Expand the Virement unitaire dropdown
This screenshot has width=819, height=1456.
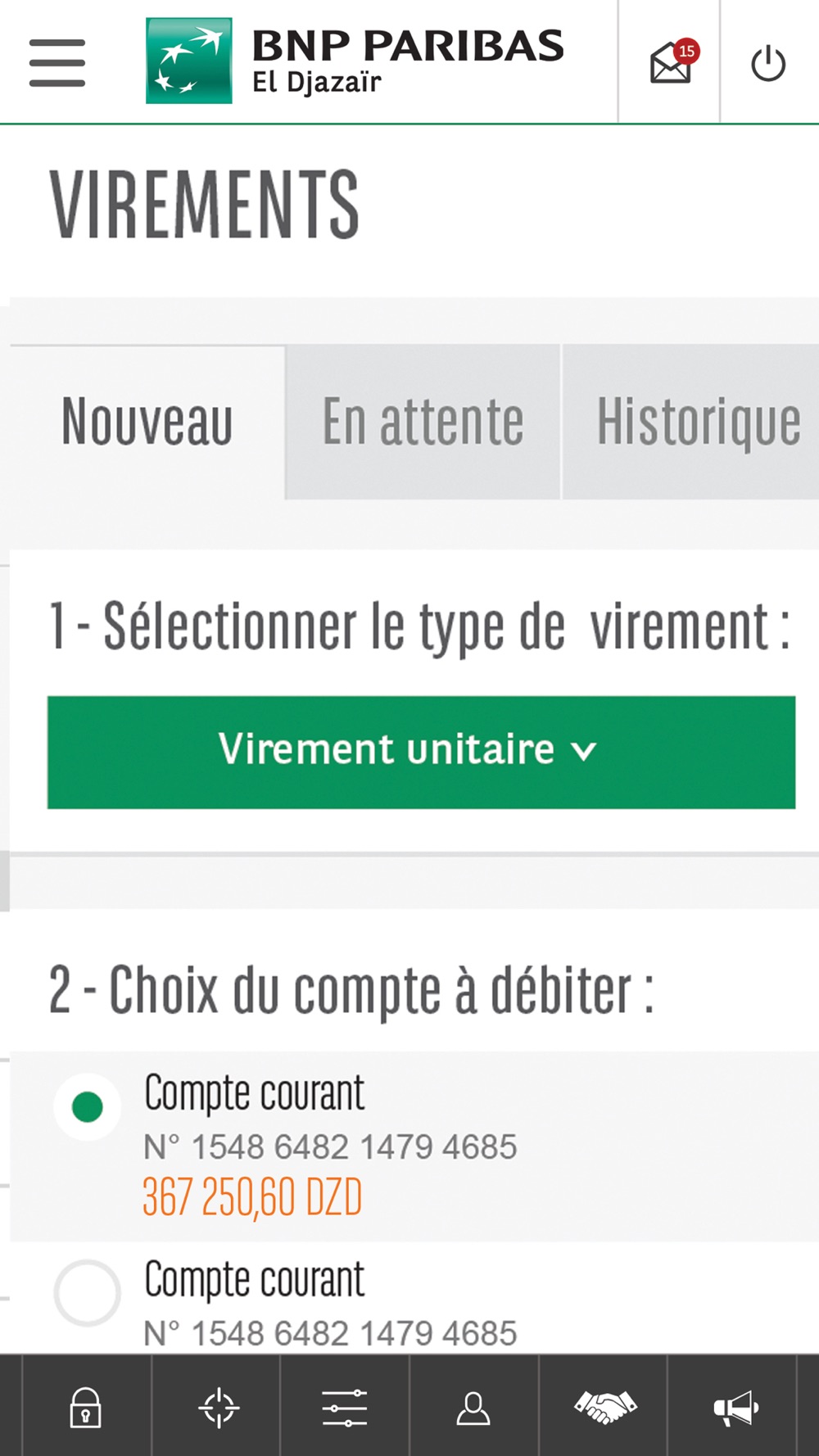point(421,753)
